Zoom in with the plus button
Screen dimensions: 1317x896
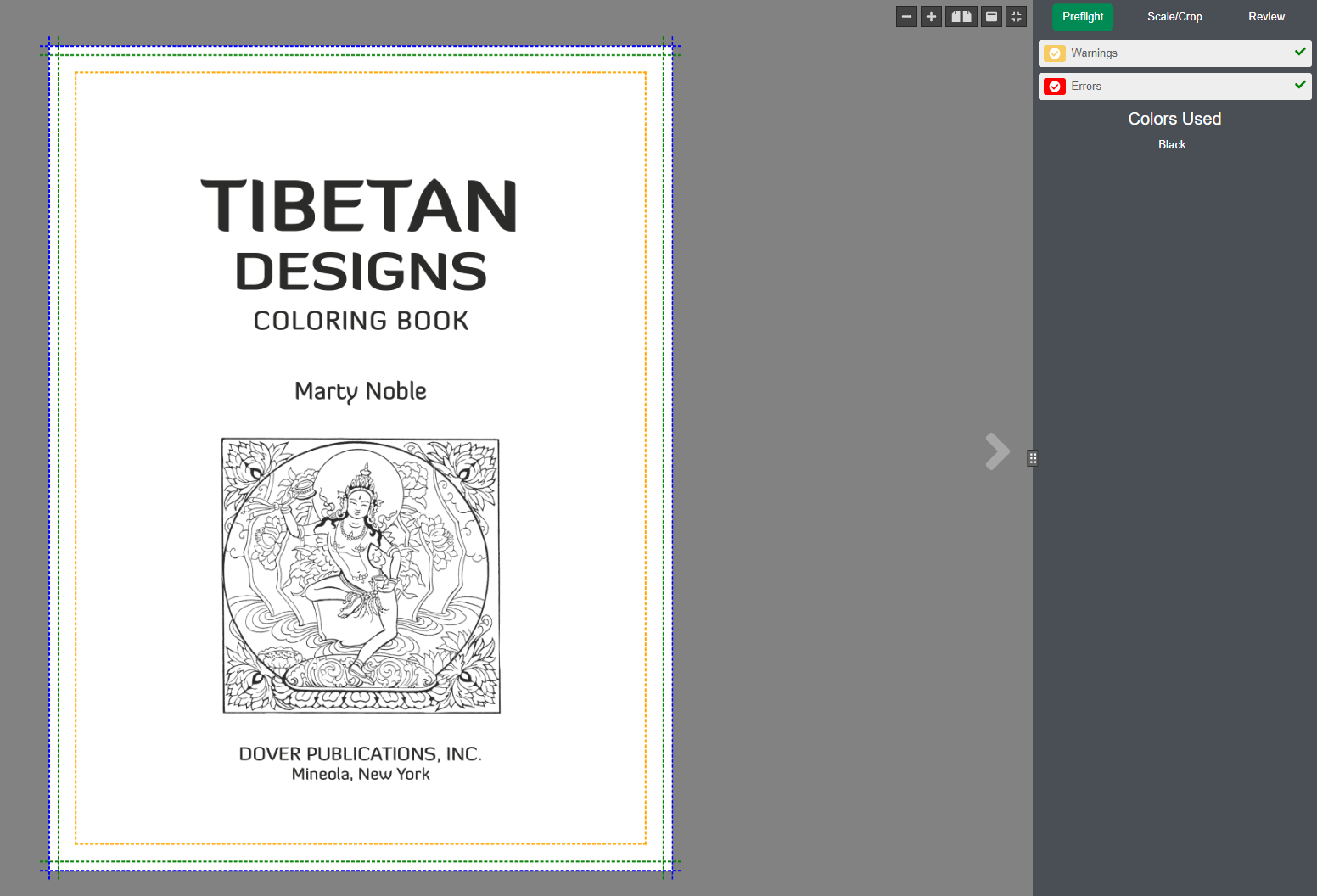coord(931,17)
